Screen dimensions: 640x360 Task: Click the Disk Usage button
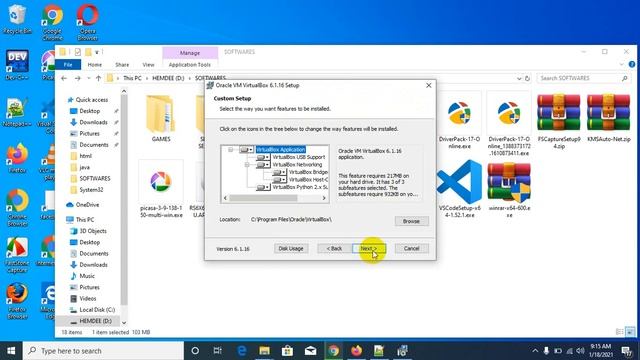(291, 248)
